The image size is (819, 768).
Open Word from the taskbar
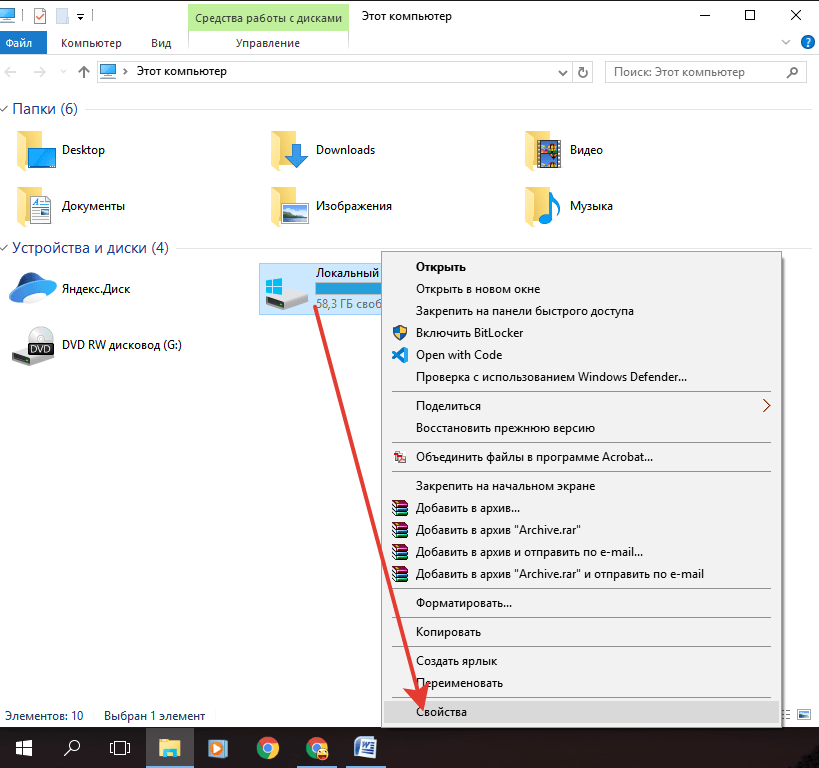pyautogui.click(x=366, y=748)
